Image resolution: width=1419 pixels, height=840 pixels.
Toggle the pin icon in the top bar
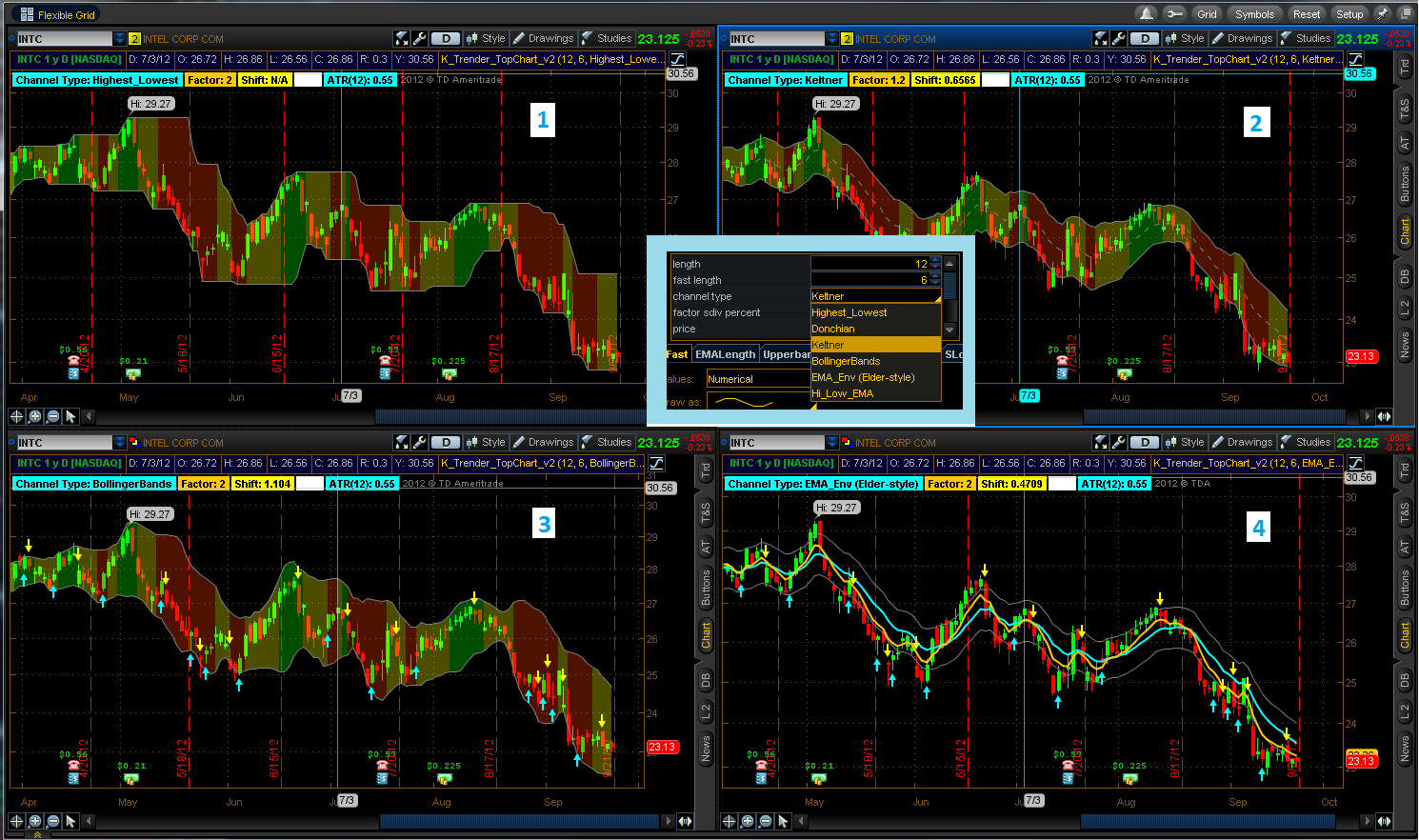(1381, 14)
